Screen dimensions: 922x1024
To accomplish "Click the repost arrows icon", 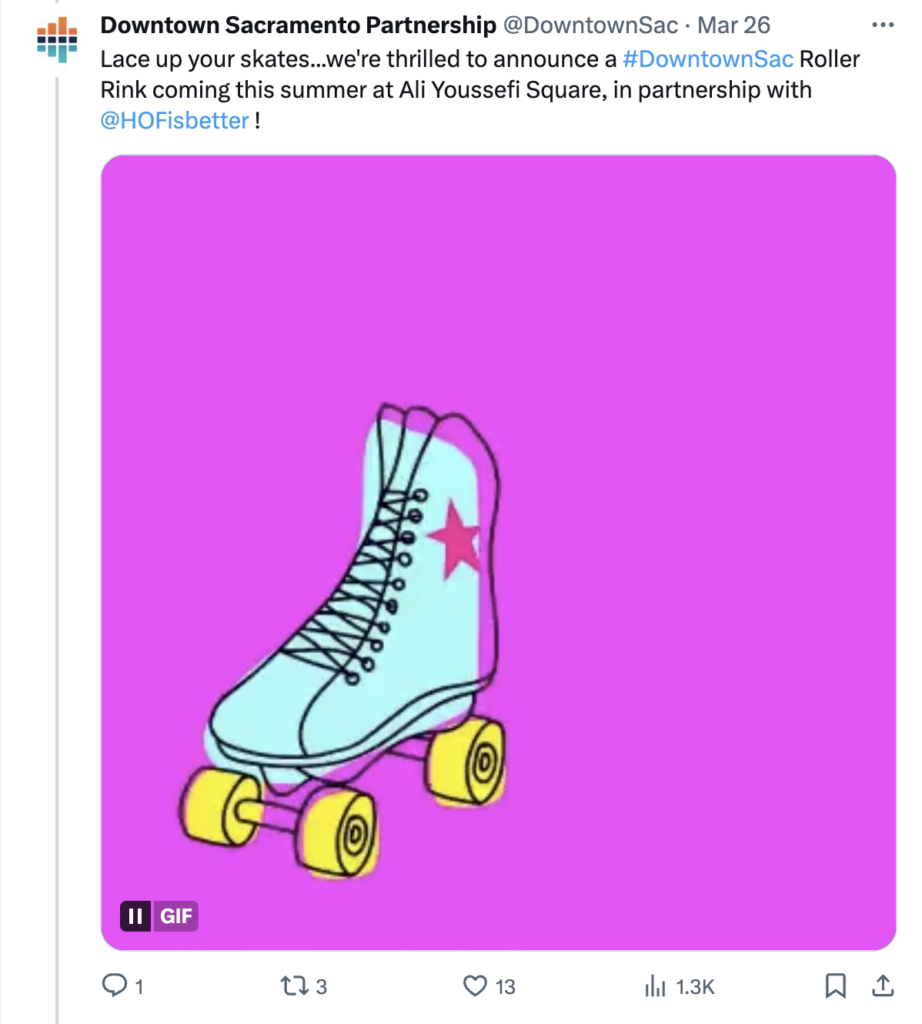I will [294, 985].
